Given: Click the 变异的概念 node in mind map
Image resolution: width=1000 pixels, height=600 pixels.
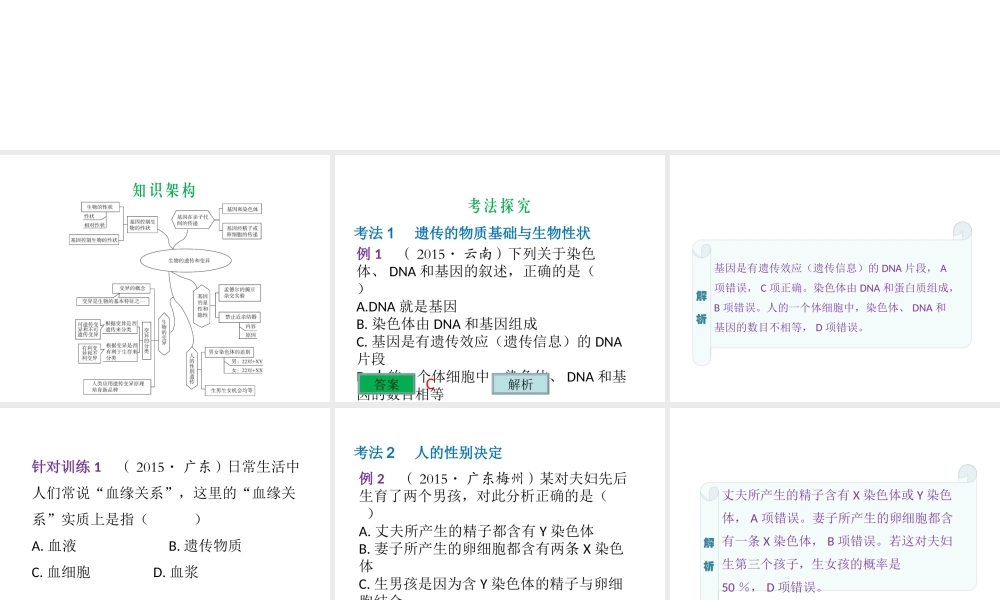Looking at the screenshot, I should coord(132,288).
